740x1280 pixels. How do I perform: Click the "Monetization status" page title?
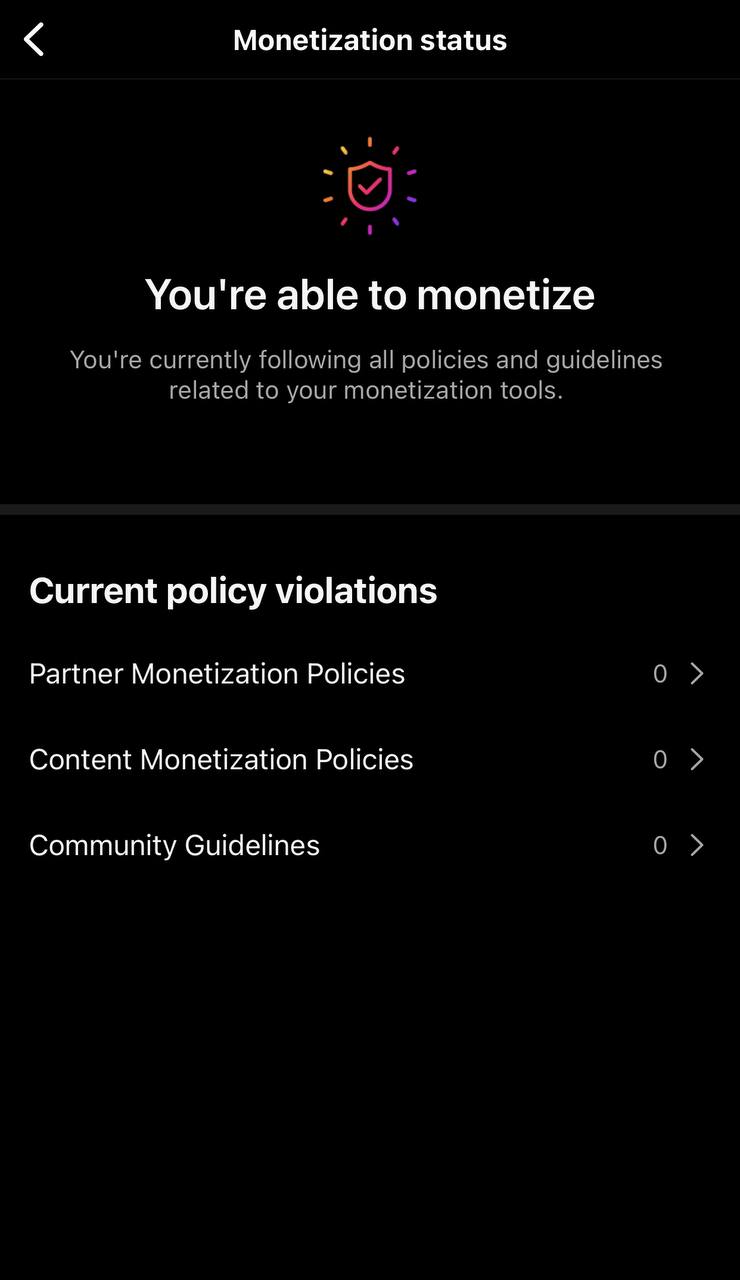point(370,40)
